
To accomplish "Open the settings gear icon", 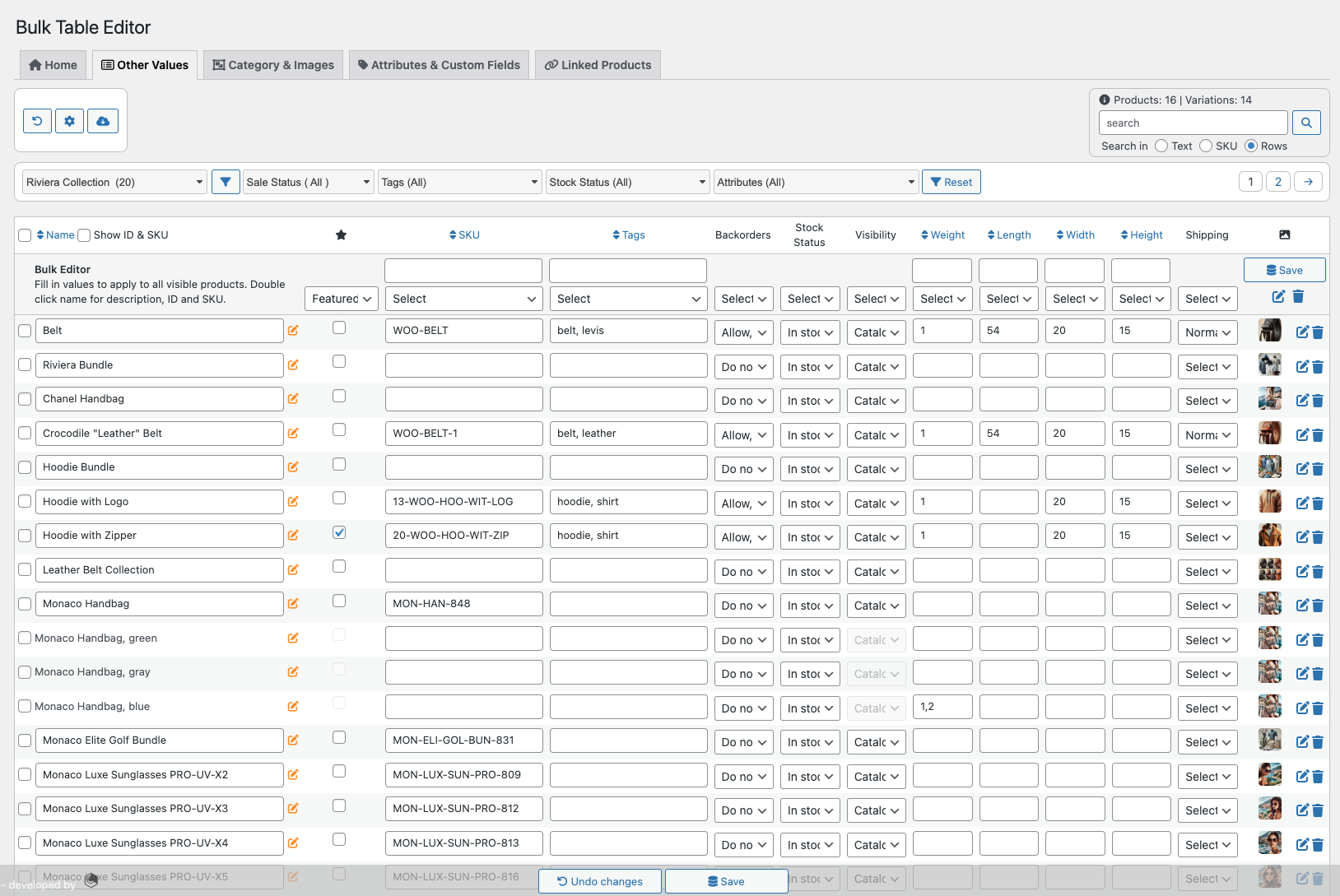I will coord(69,120).
